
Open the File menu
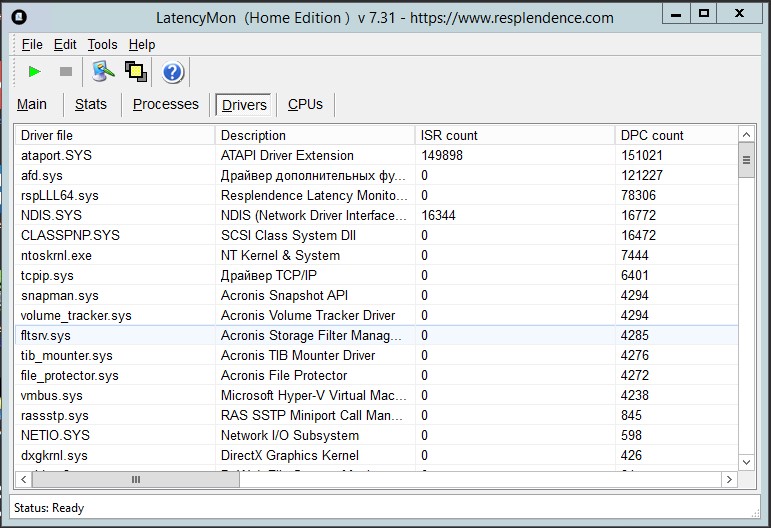(32, 45)
